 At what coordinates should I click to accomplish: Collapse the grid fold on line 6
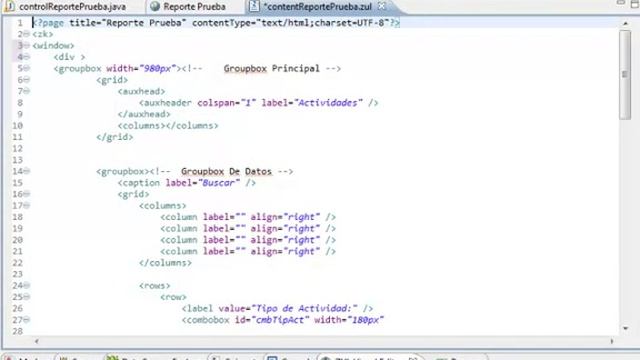27,80
